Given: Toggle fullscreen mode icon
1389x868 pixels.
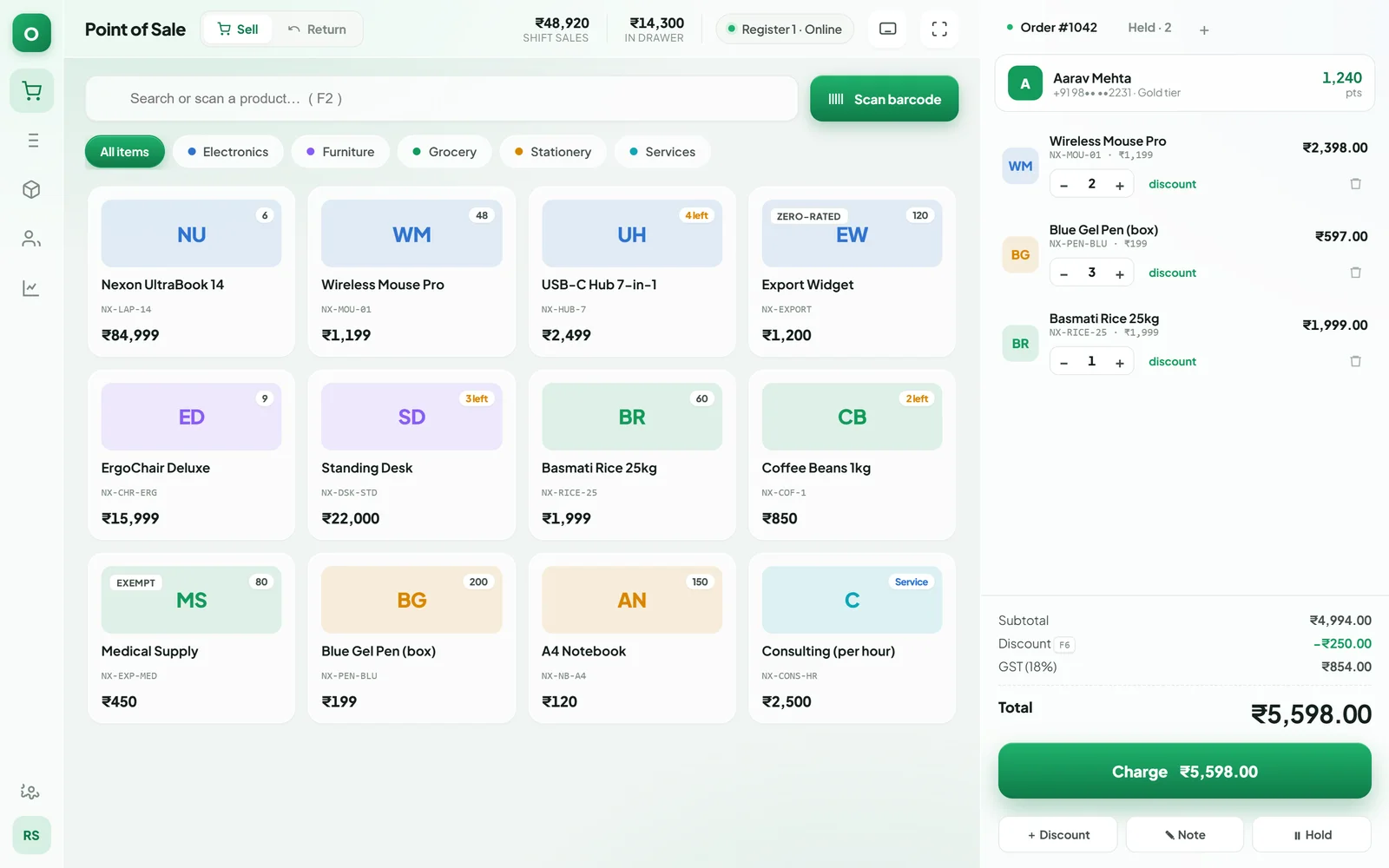Looking at the screenshot, I should 939,29.
